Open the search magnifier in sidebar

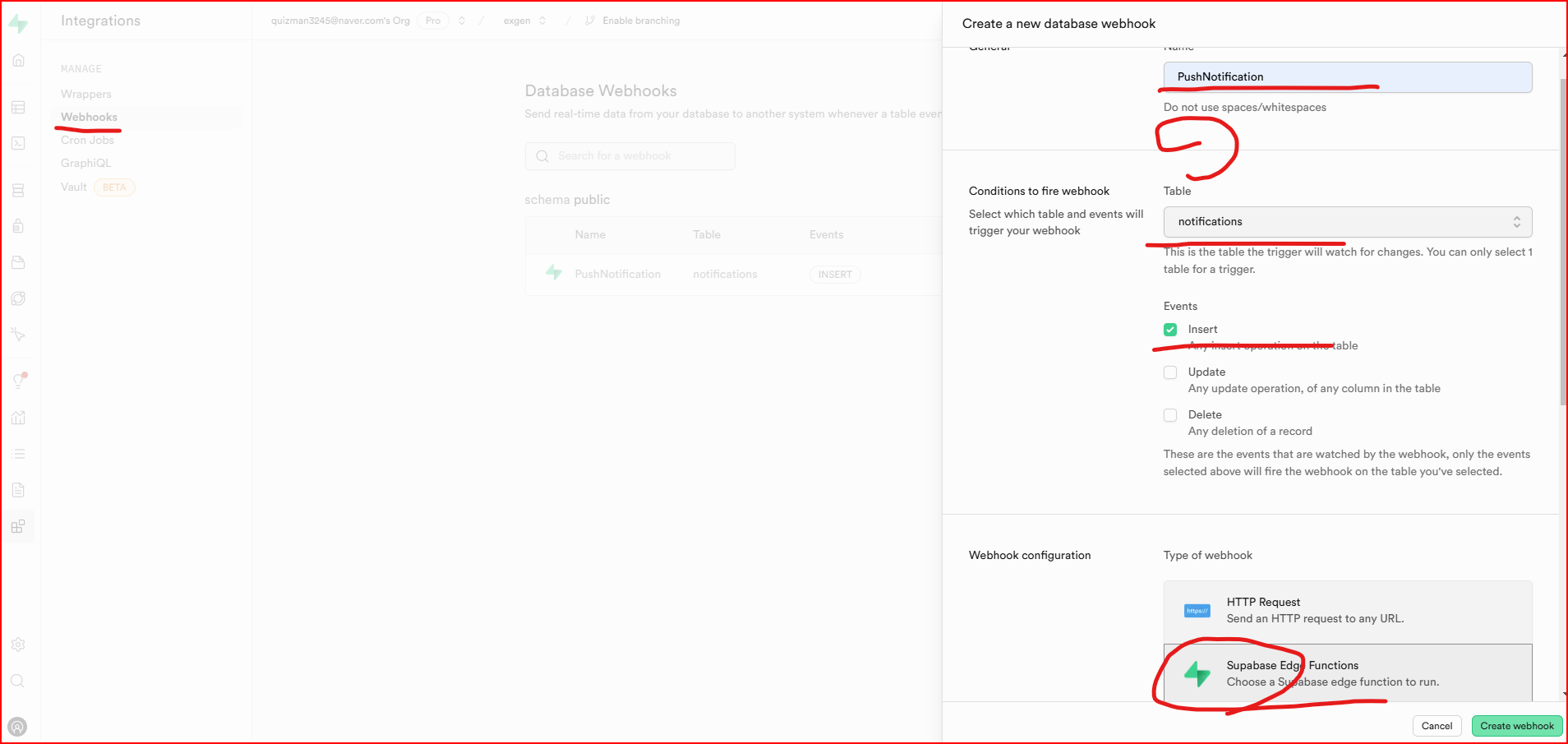point(18,681)
